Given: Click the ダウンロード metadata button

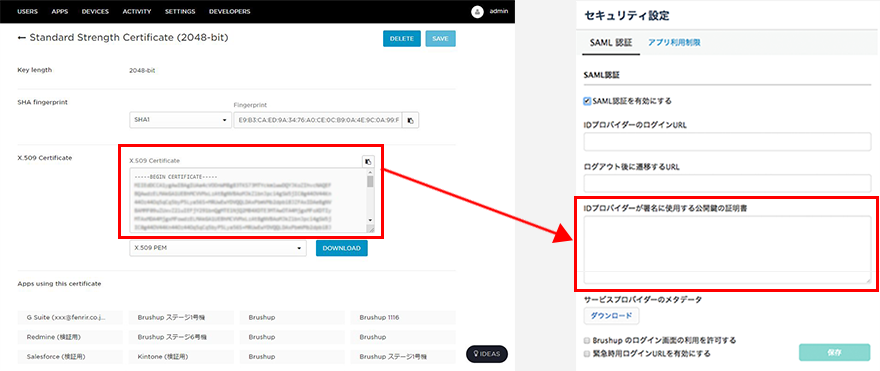Looking at the screenshot, I should click(x=611, y=315).
